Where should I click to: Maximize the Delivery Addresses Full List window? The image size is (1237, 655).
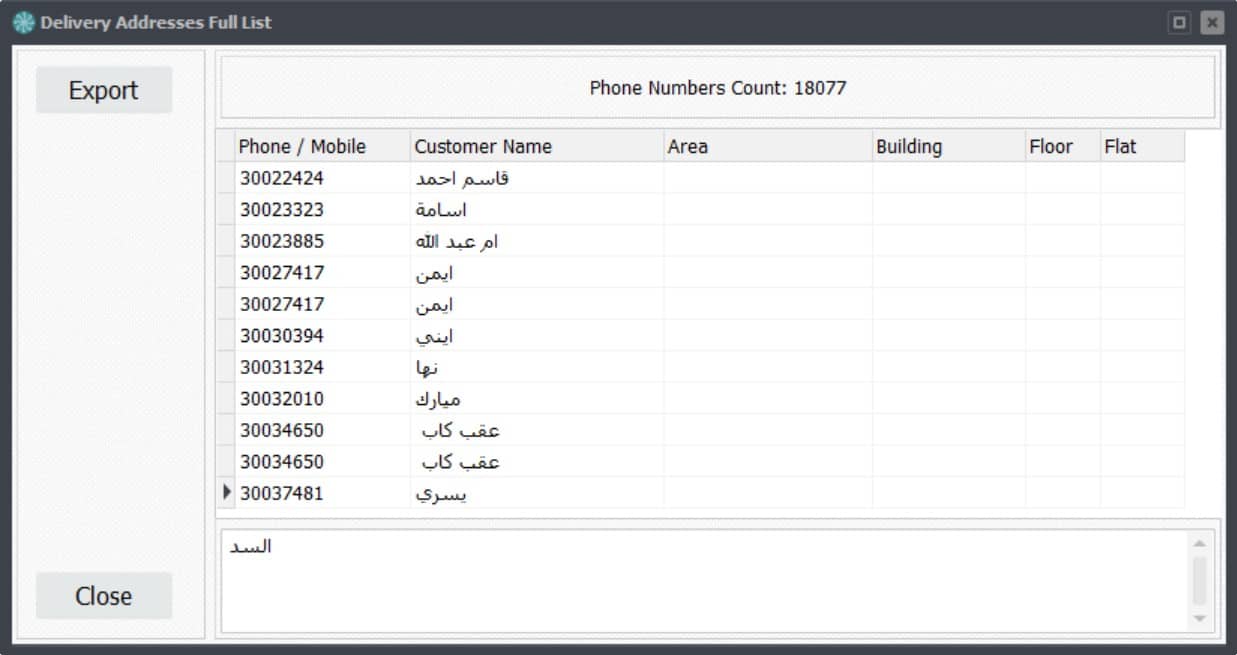click(1180, 22)
